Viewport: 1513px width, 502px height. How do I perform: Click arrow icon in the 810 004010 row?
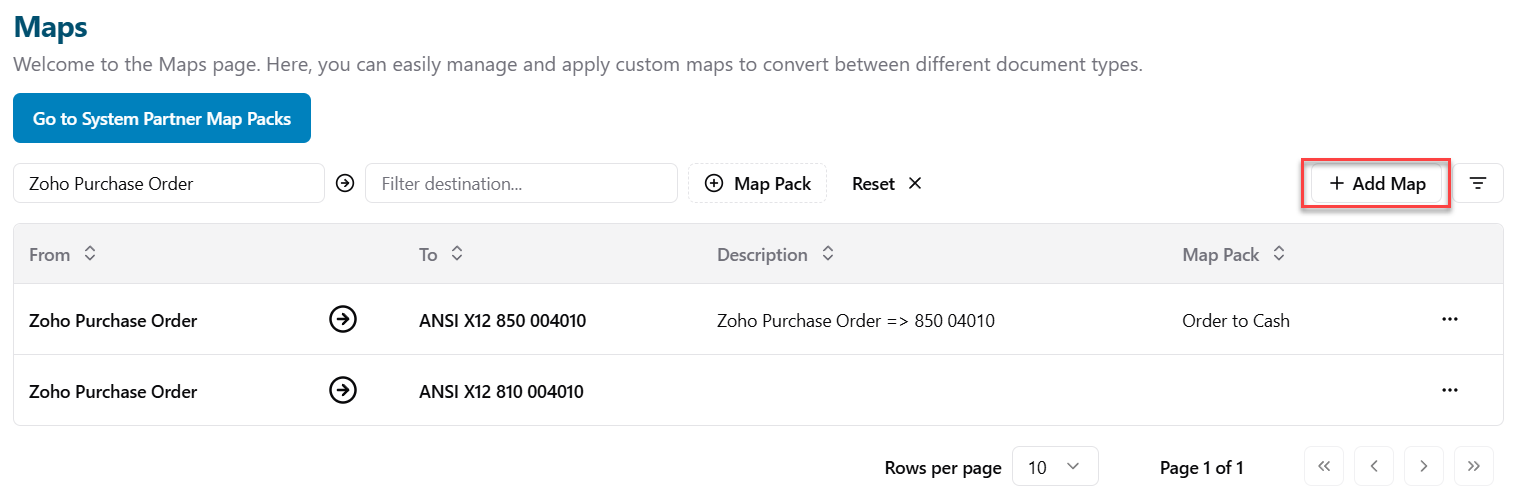pyautogui.click(x=343, y=390)
